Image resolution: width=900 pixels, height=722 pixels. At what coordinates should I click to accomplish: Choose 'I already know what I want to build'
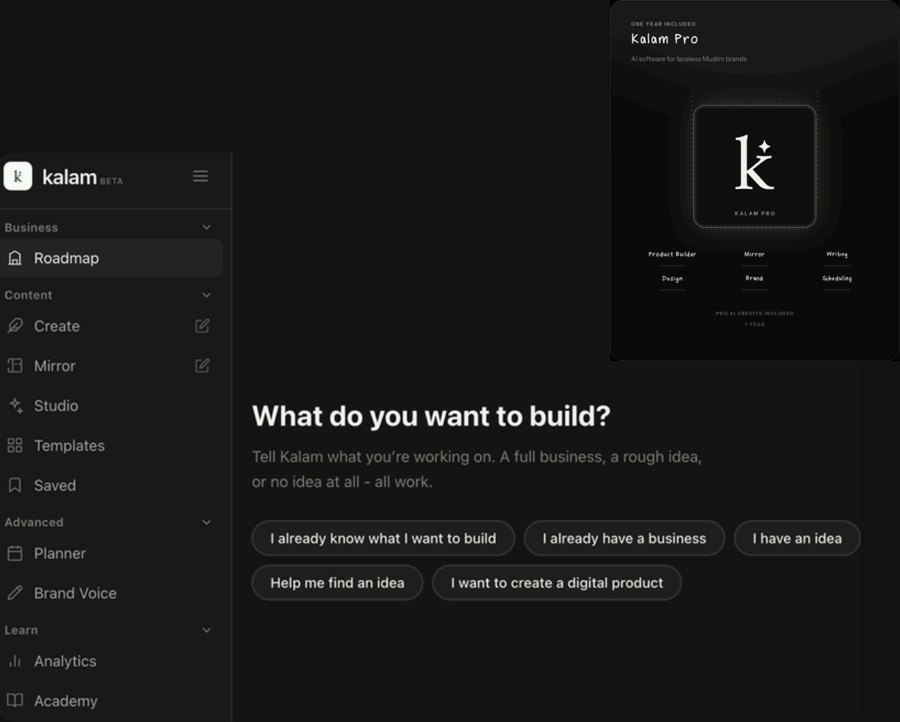click(383, 538)
